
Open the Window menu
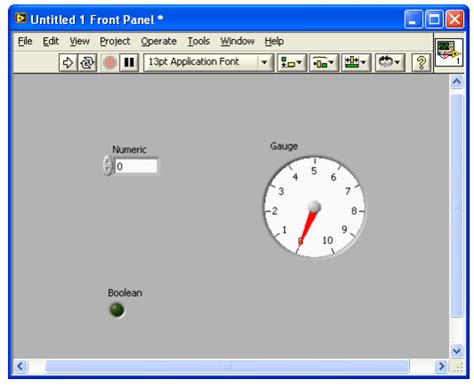pos(237,41)
